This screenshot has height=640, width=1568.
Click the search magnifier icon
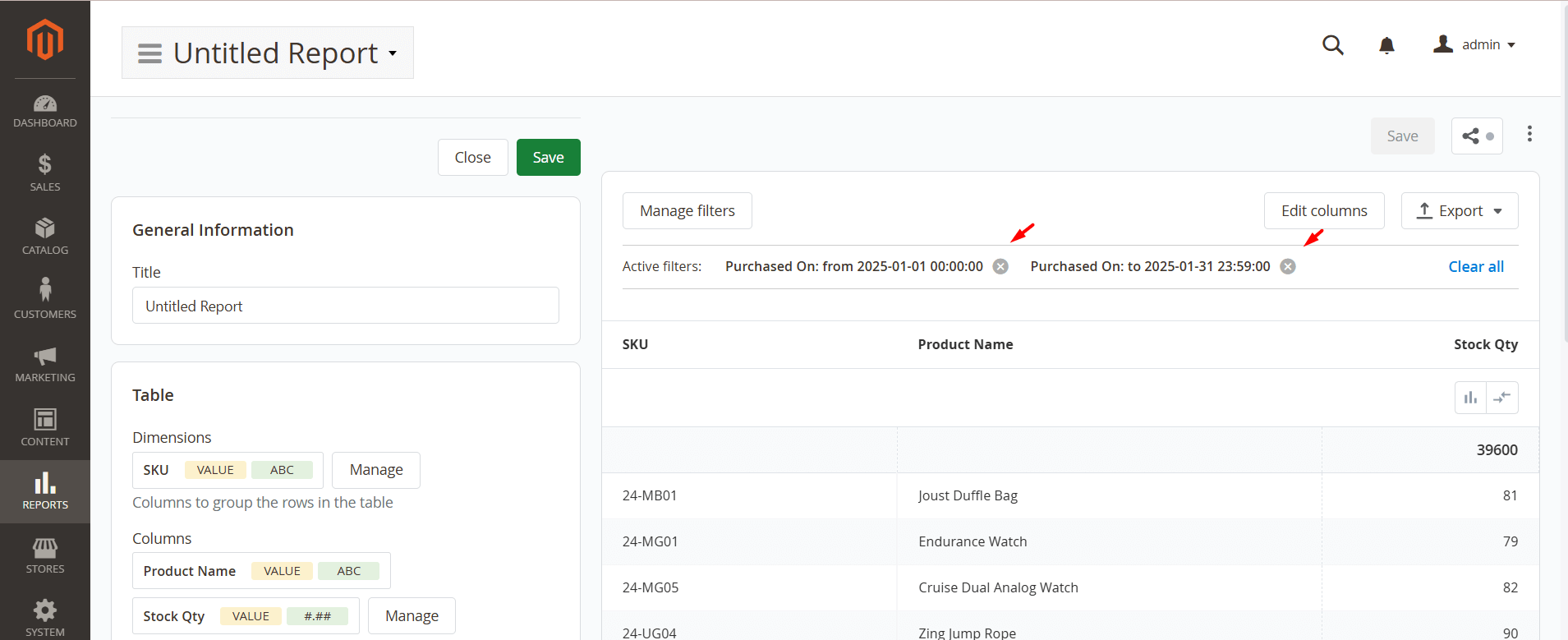(1332, 45)
